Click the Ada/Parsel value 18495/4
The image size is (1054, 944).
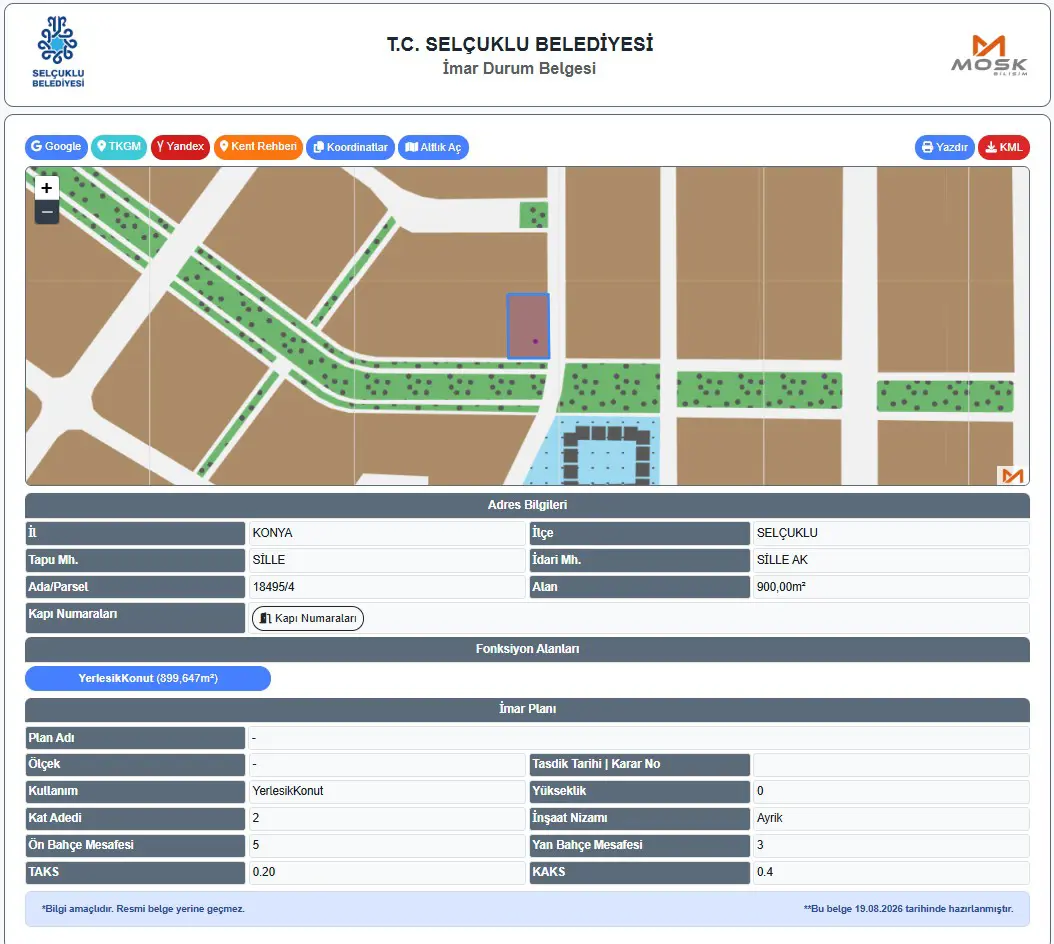(x=387, y=587)
